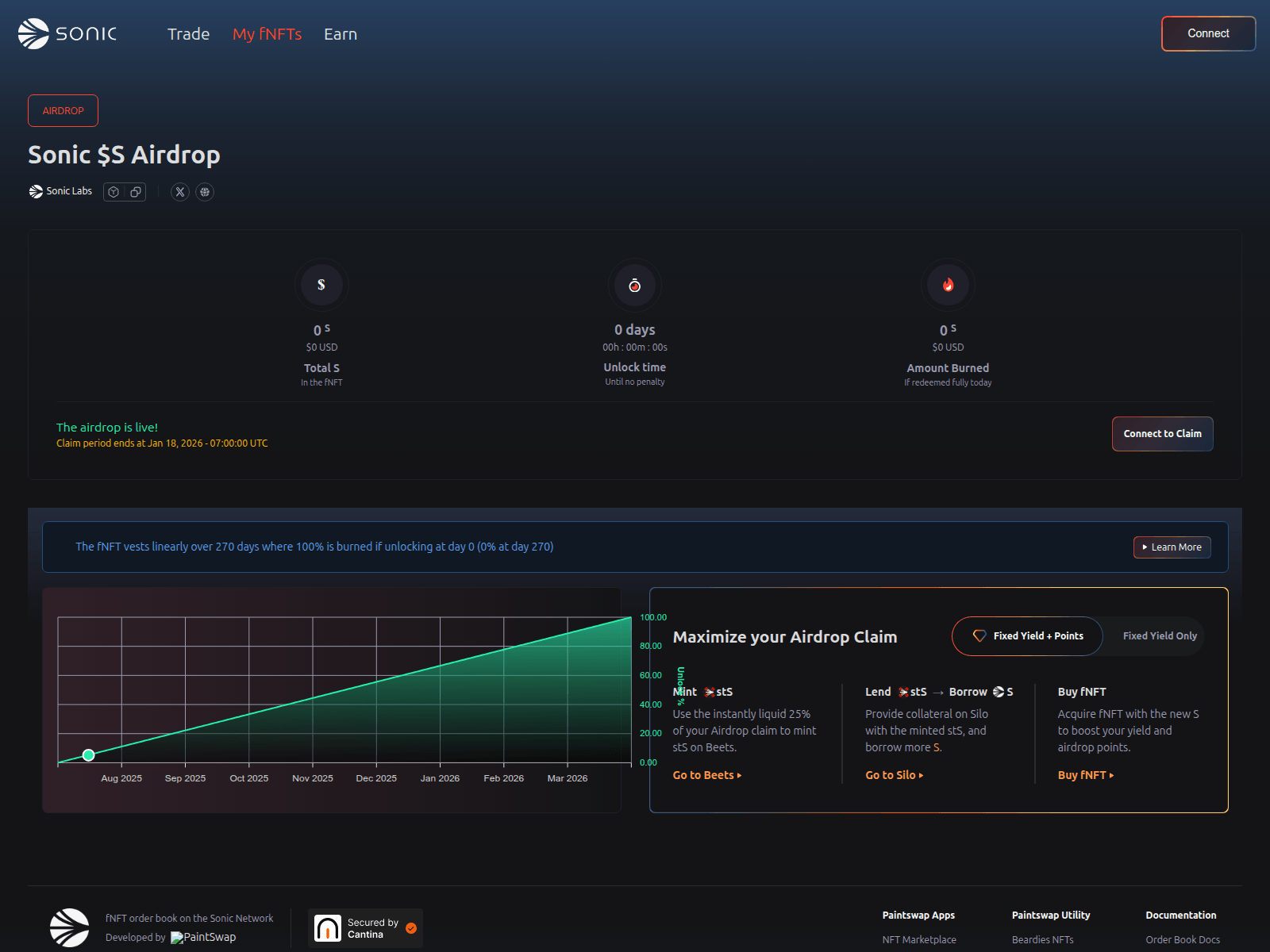Open Order Book Docs under Documentation
1270x952 pixels.
point(1183,939)
